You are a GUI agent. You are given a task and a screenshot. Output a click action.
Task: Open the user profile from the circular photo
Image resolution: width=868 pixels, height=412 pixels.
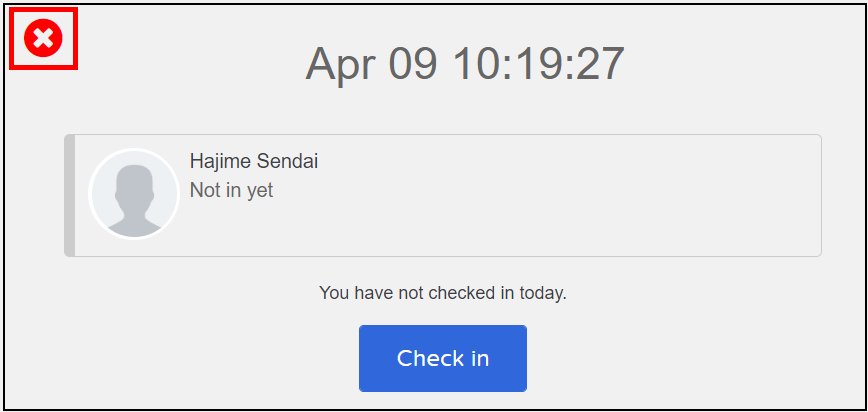point(134,194)
